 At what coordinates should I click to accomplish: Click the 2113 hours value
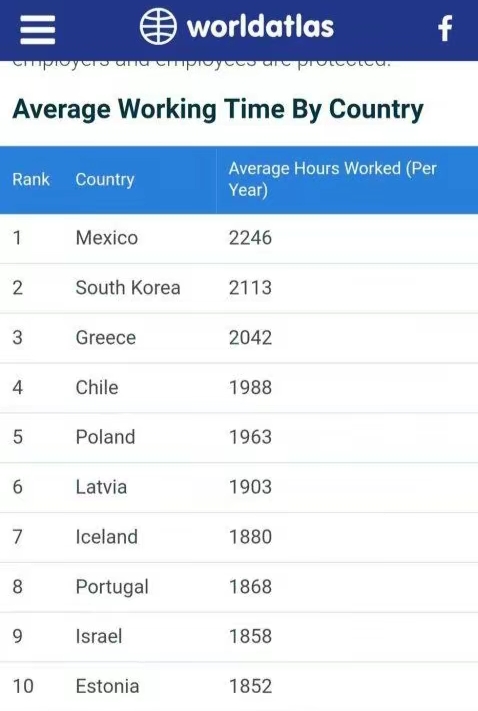tap(250, 288)
